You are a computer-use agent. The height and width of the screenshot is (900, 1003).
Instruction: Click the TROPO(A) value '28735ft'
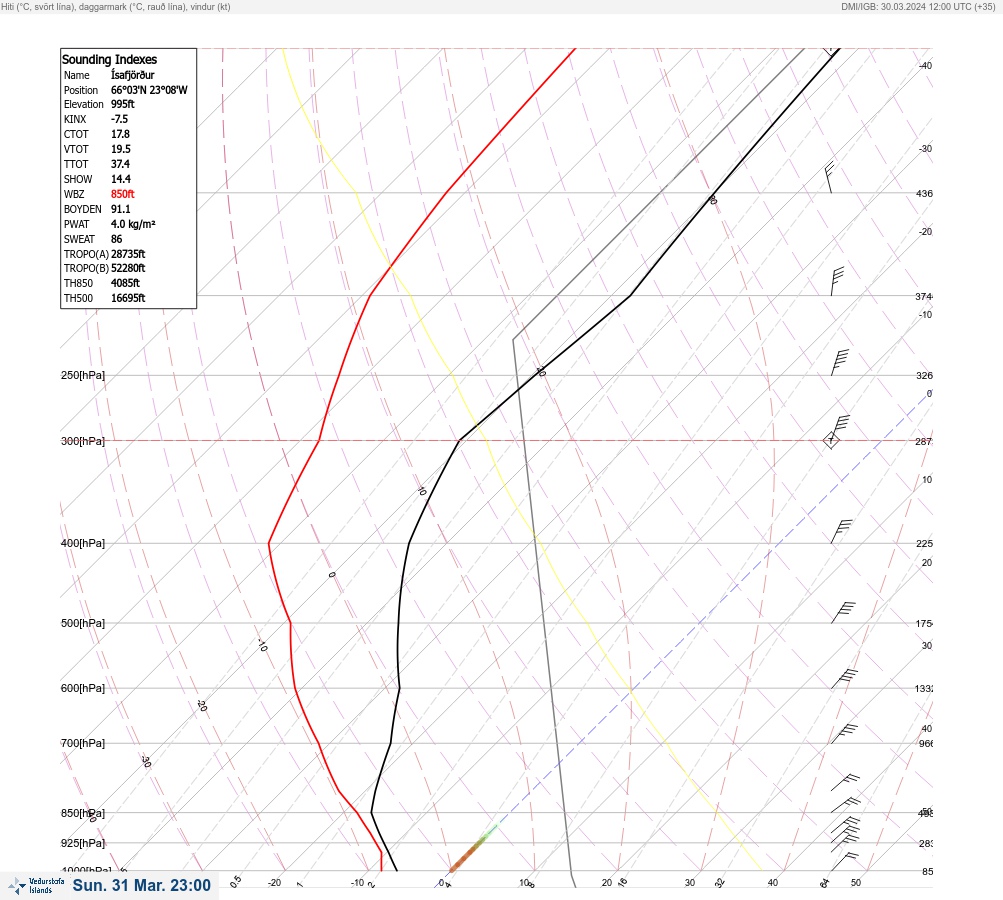(128, 254)
